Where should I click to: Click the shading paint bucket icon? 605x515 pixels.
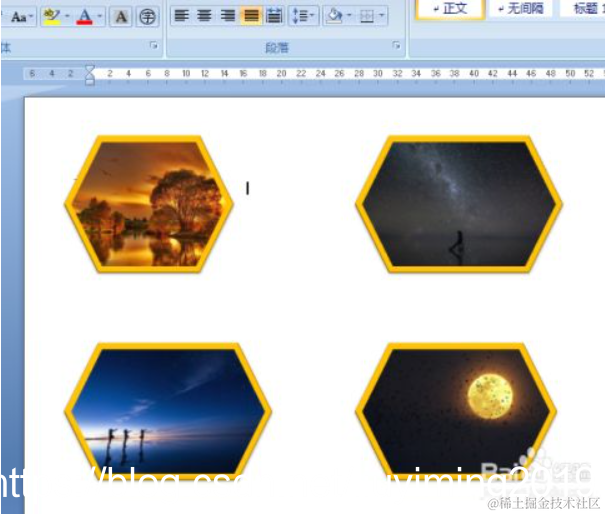(334, 16)
